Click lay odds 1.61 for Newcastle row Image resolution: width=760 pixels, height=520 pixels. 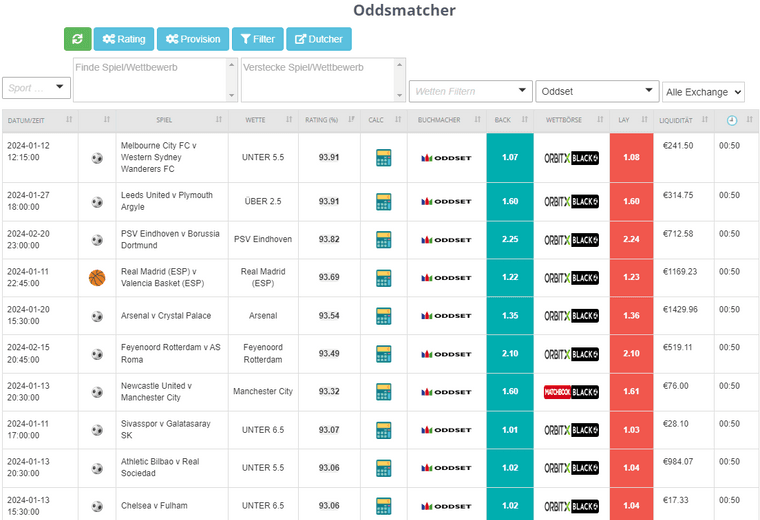pyautogui.click(x=632, y=392)
